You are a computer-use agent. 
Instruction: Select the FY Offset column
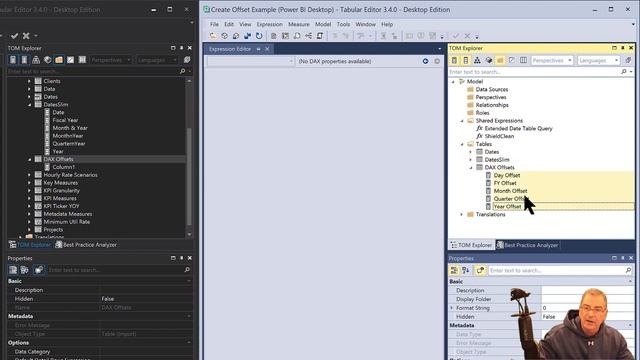tap(505, 183)
